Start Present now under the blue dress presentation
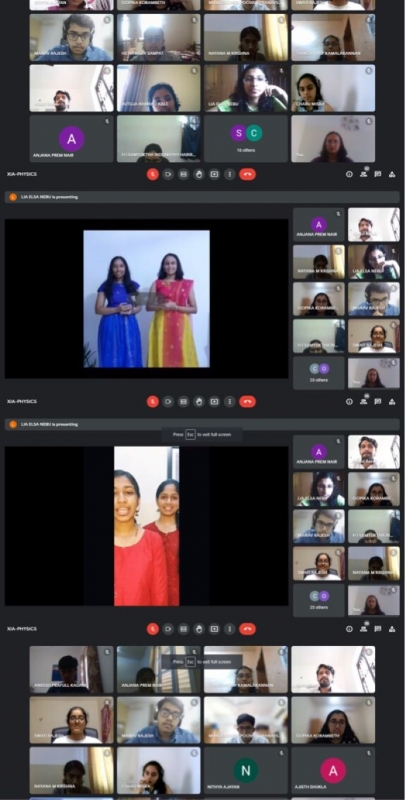 (x=214, y=402)
